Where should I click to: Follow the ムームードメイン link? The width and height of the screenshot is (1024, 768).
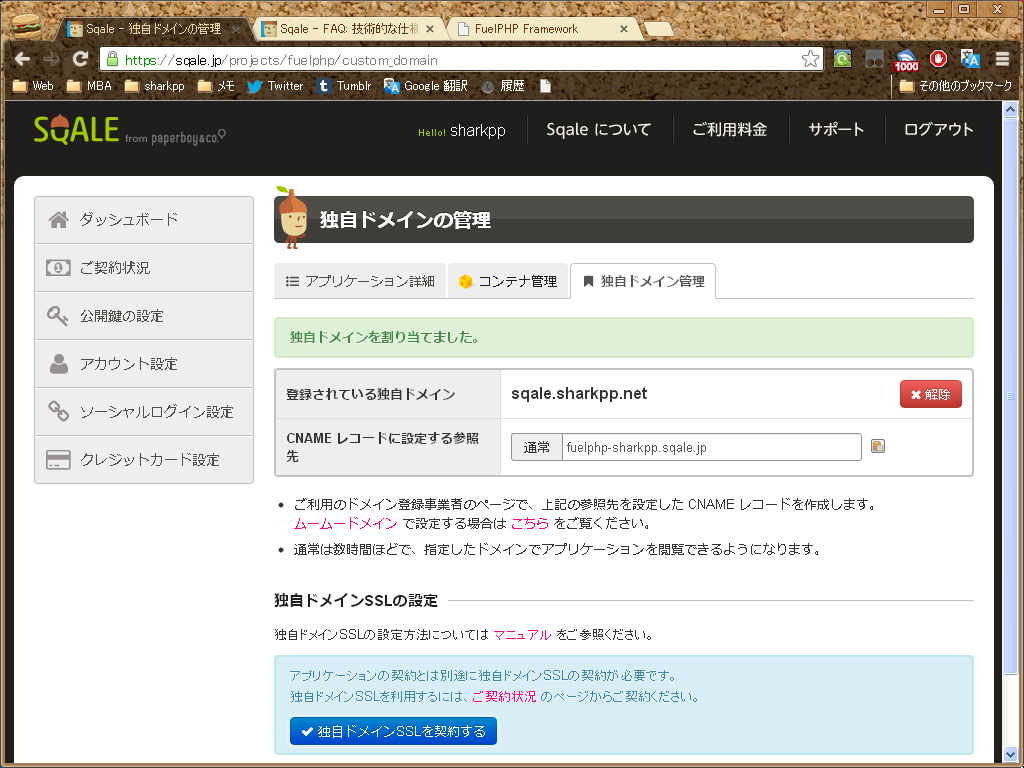pos(345,523)
